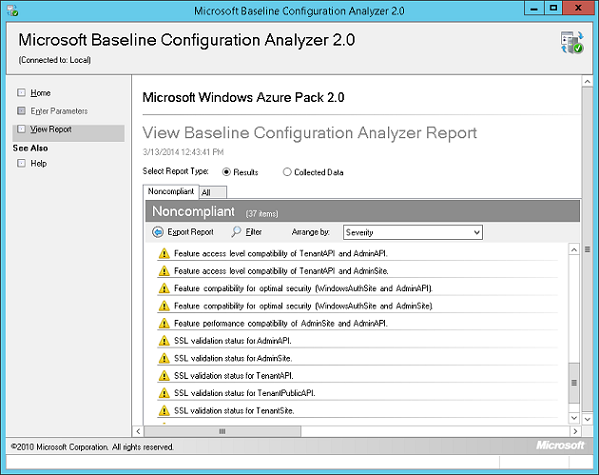Screen dimensions: 599x475
Task: Click main pane scroll down arrow
Action: (x=587, y=419)
